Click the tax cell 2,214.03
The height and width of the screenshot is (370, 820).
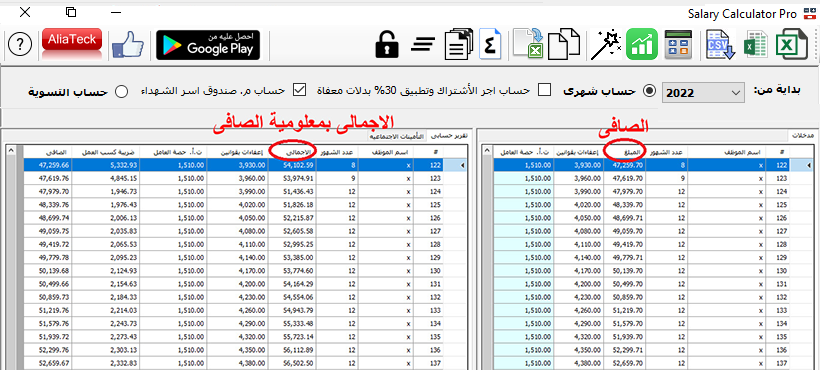click(106, 310)
